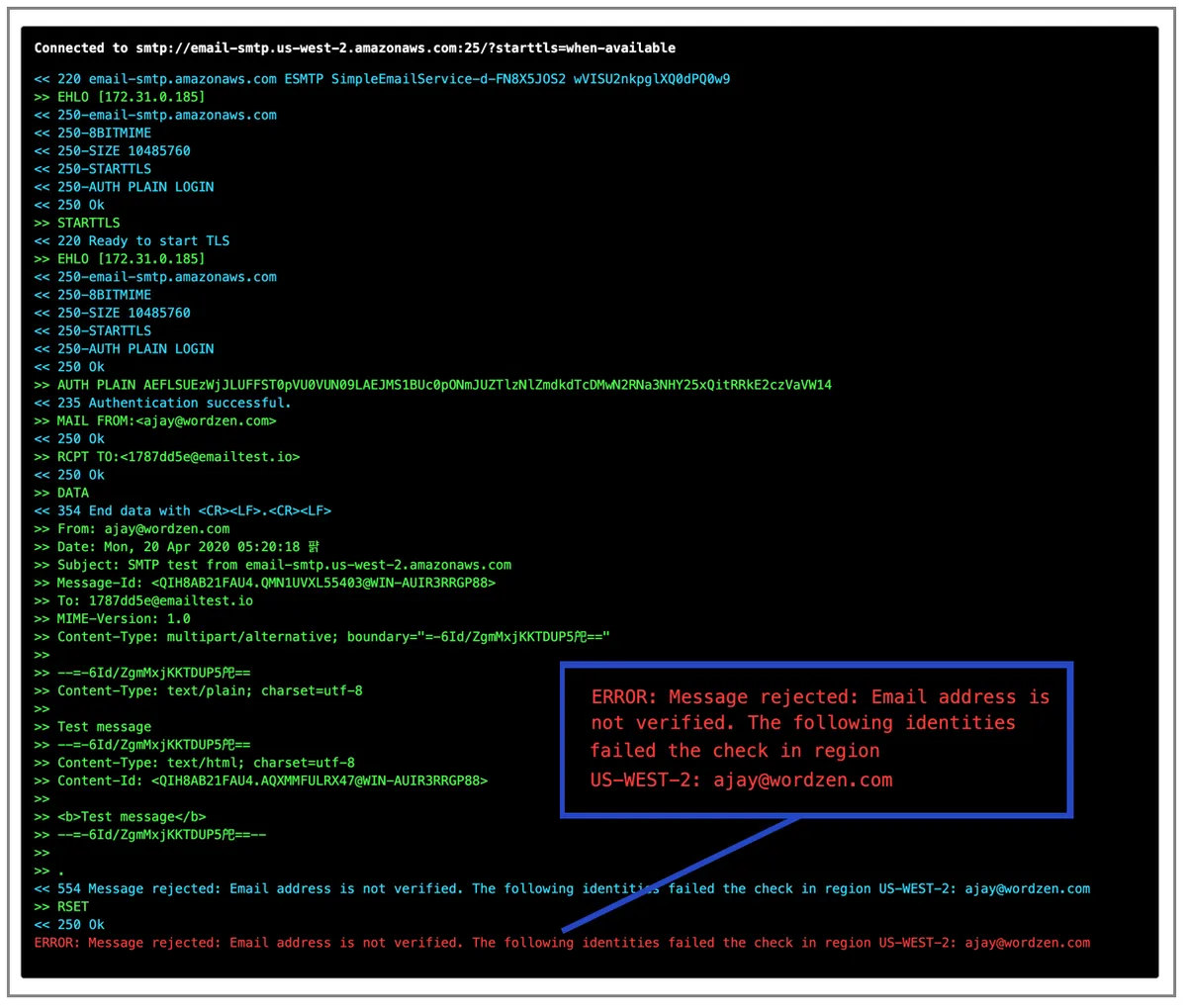1187x1008 pixels.
Task: Click the first STARTTLS command line
Action: point(77,223)
